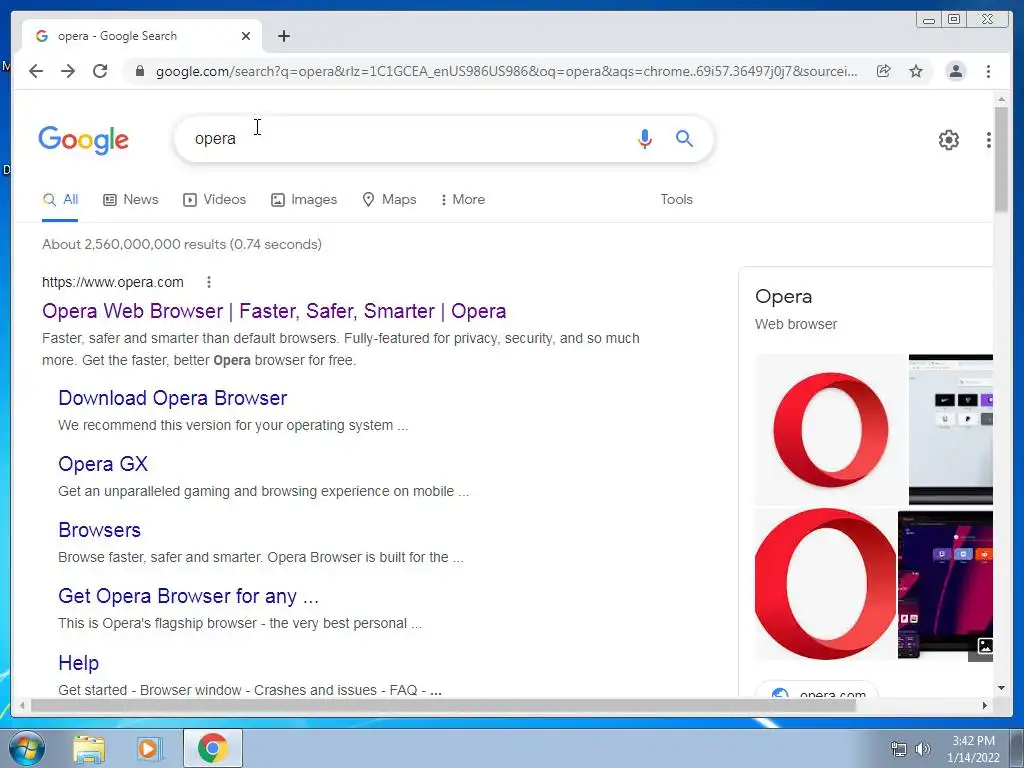Click the scroll down arrow
This screenshot has width=1024, height=768.
[x=1001, y=688]
